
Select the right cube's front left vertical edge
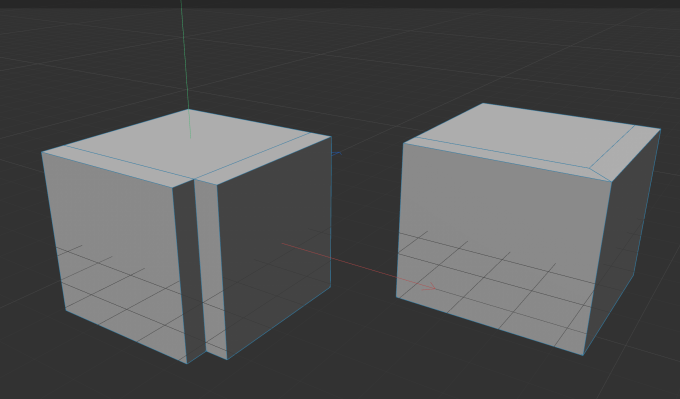coord(400,220)
